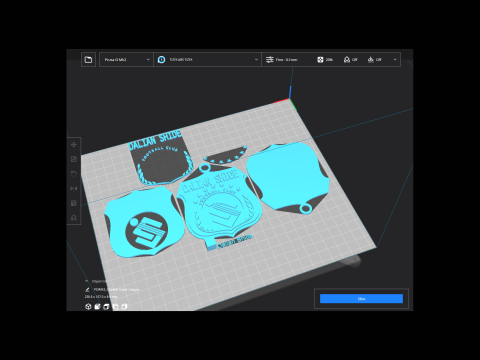Select the Scale tool
The image size is (480, 360).
click(x=74, y=159)
